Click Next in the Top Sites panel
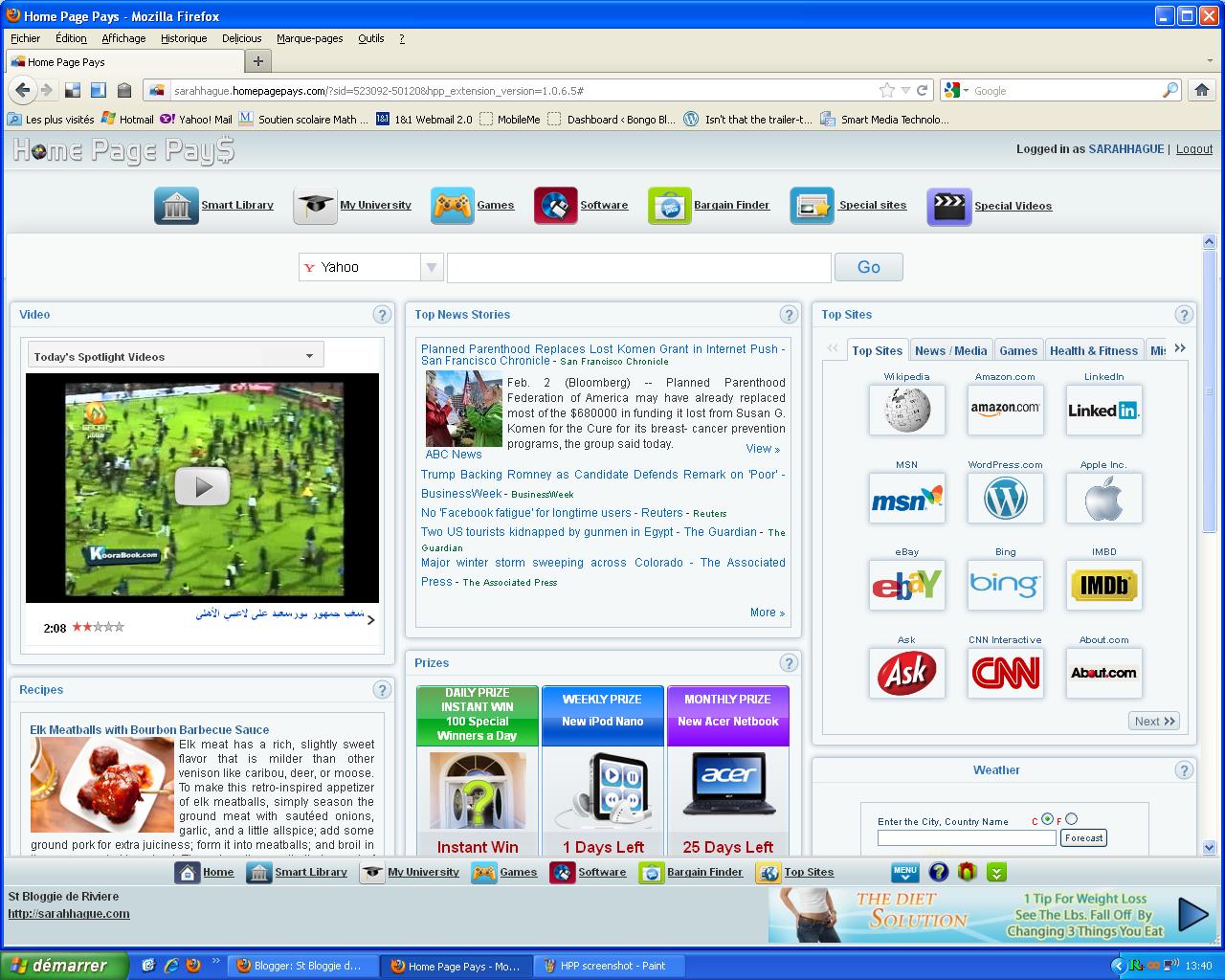The width and height of the screenshot is (1225, 980). (1154, 721)
